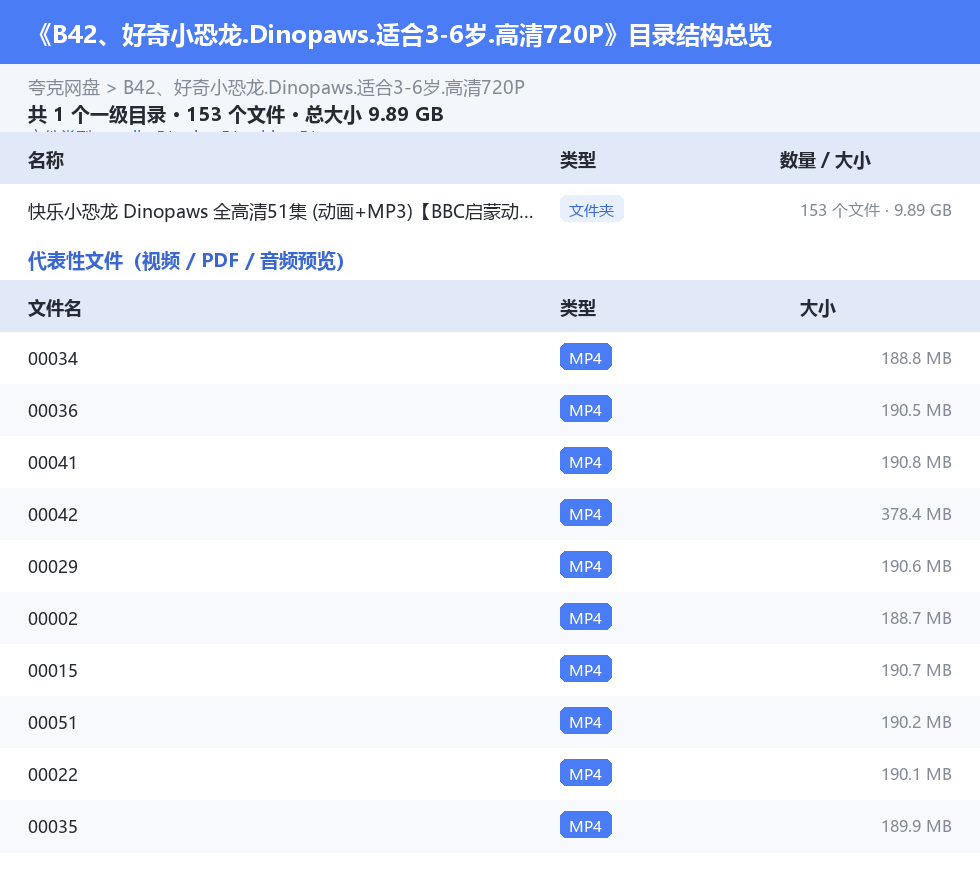This screenshot has height=884, width=980.
Task: Select file row 00034
Action: (490, 358)
